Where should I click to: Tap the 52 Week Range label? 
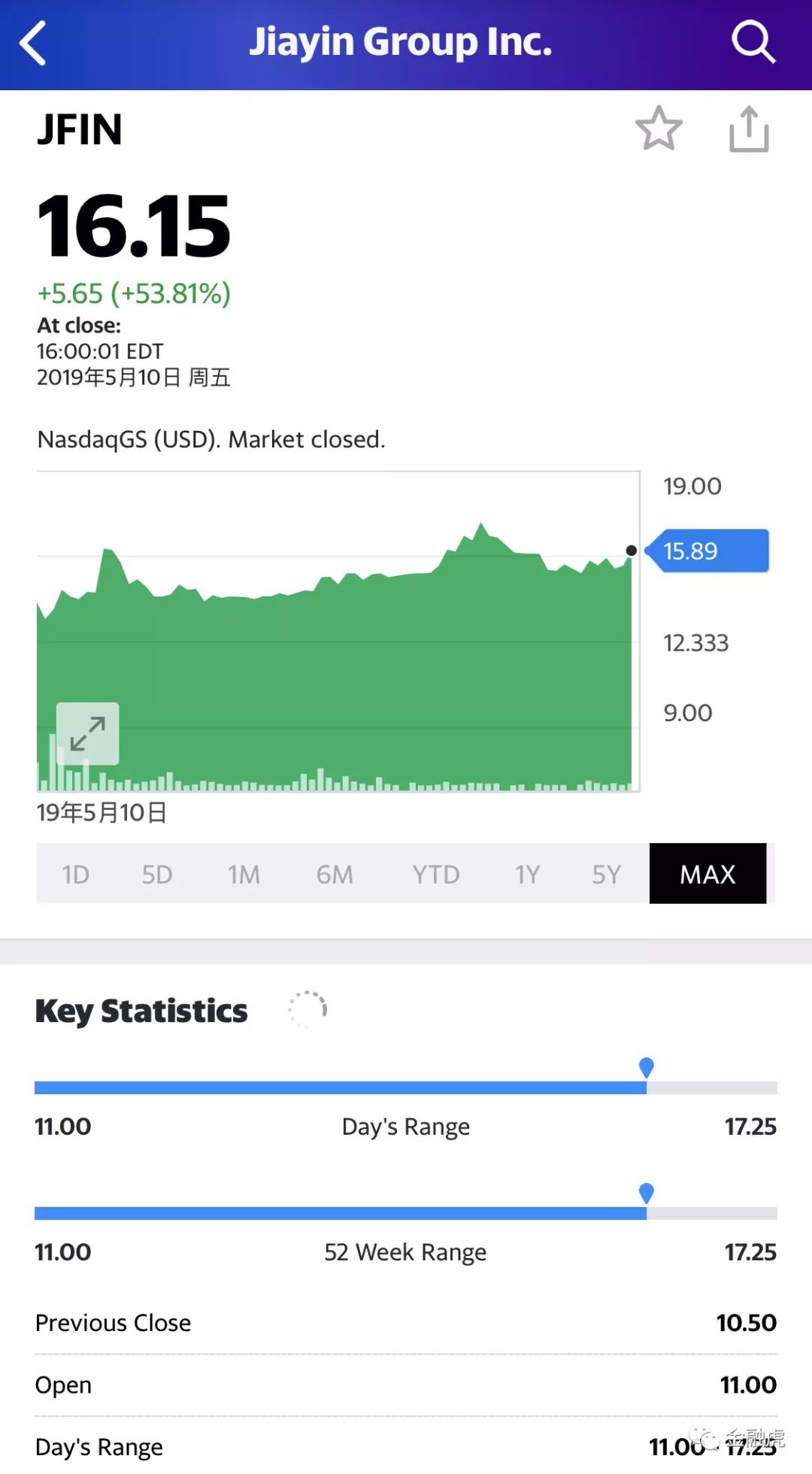[405, 1252]
